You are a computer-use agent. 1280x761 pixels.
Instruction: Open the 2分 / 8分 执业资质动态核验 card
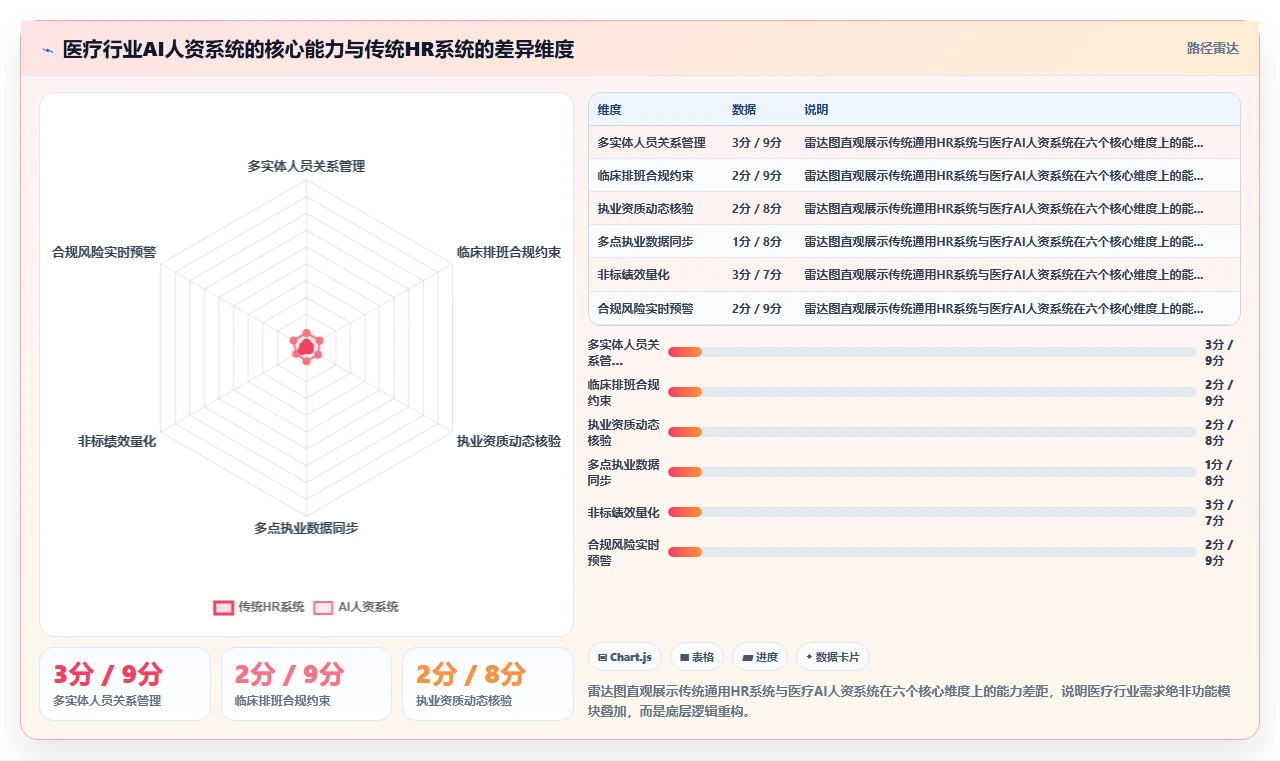point(488,684)
